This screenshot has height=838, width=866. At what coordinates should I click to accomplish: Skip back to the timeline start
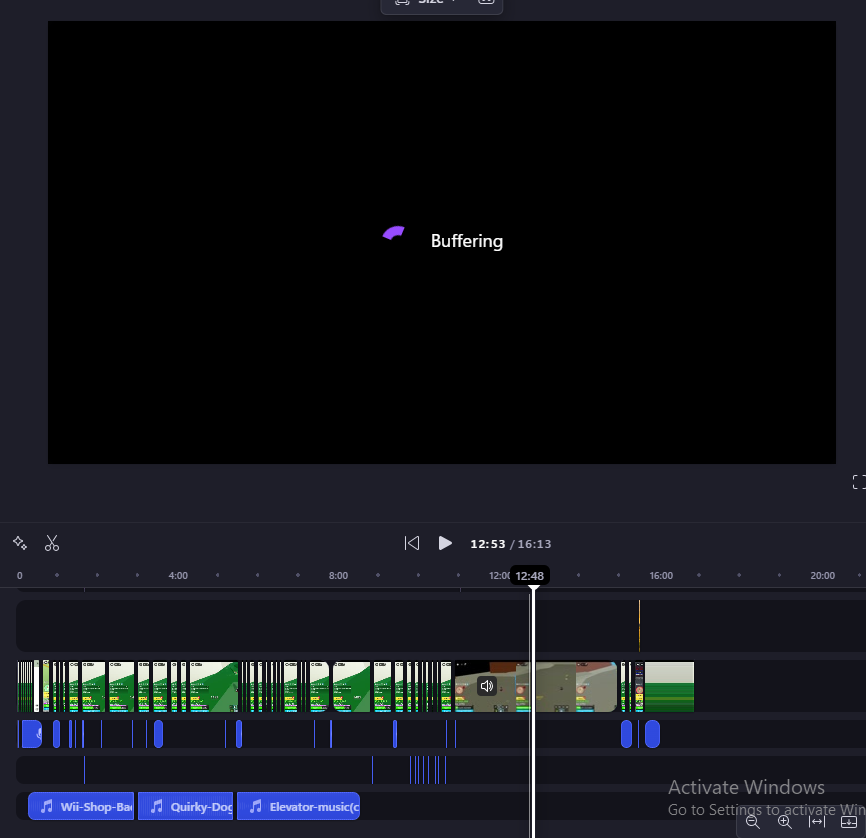(x=411, y=543)
